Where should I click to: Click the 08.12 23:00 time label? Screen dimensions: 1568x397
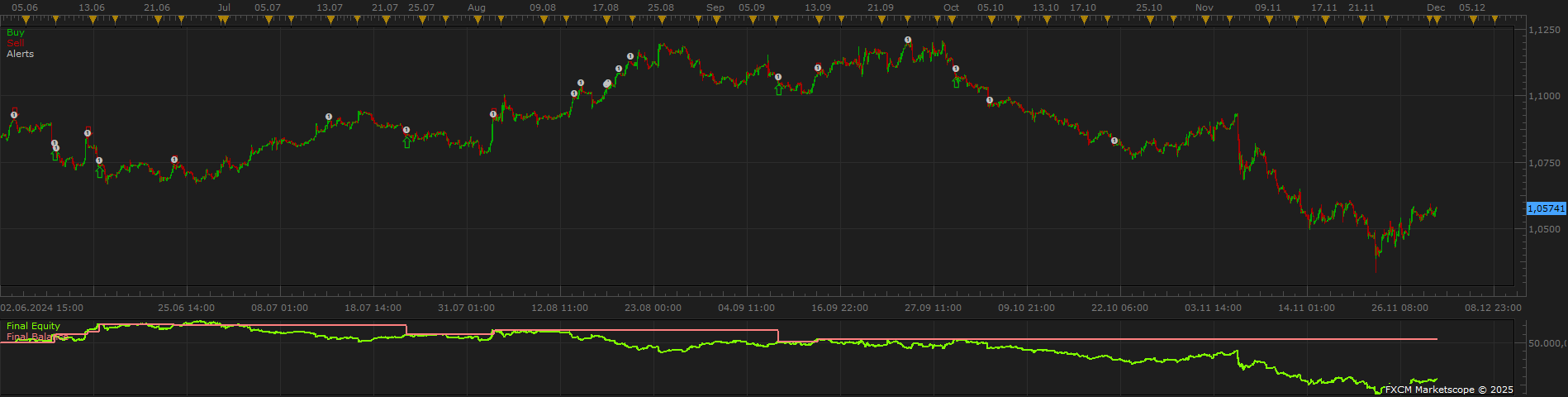(1493, 308)
